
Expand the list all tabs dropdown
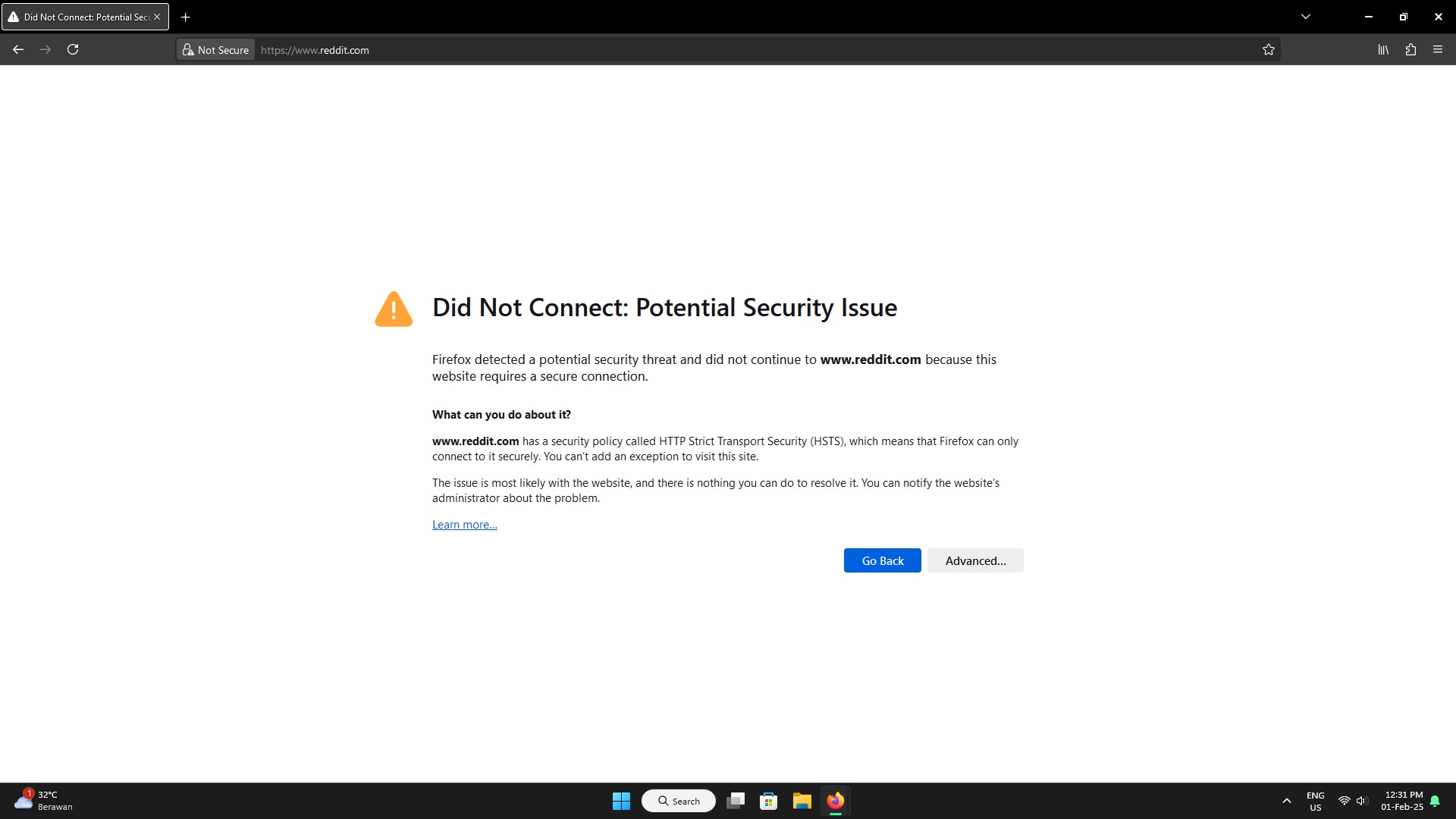click(x=1306, y=17)
